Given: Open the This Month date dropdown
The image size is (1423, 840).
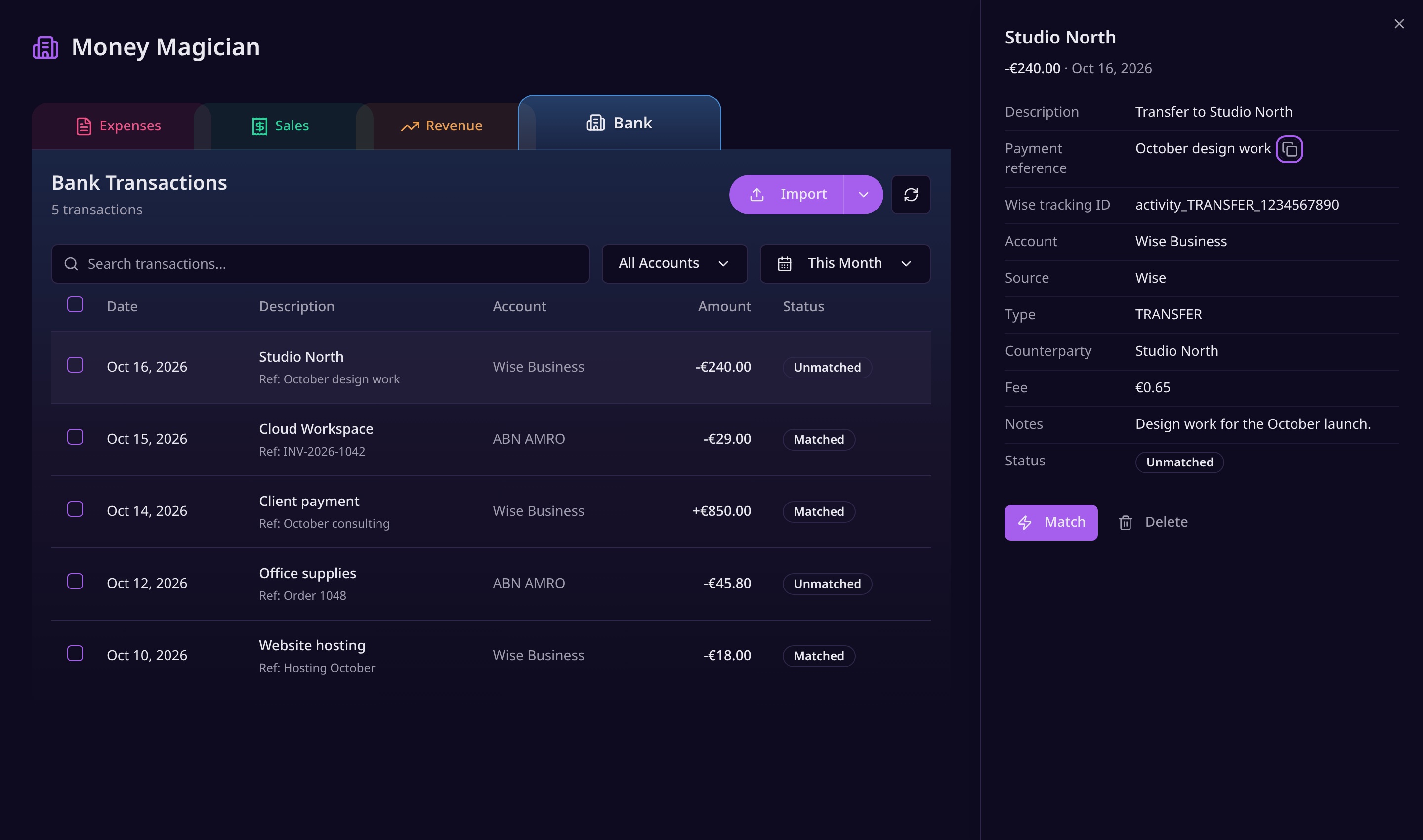Looking at the screenshot, I should 844,264.
